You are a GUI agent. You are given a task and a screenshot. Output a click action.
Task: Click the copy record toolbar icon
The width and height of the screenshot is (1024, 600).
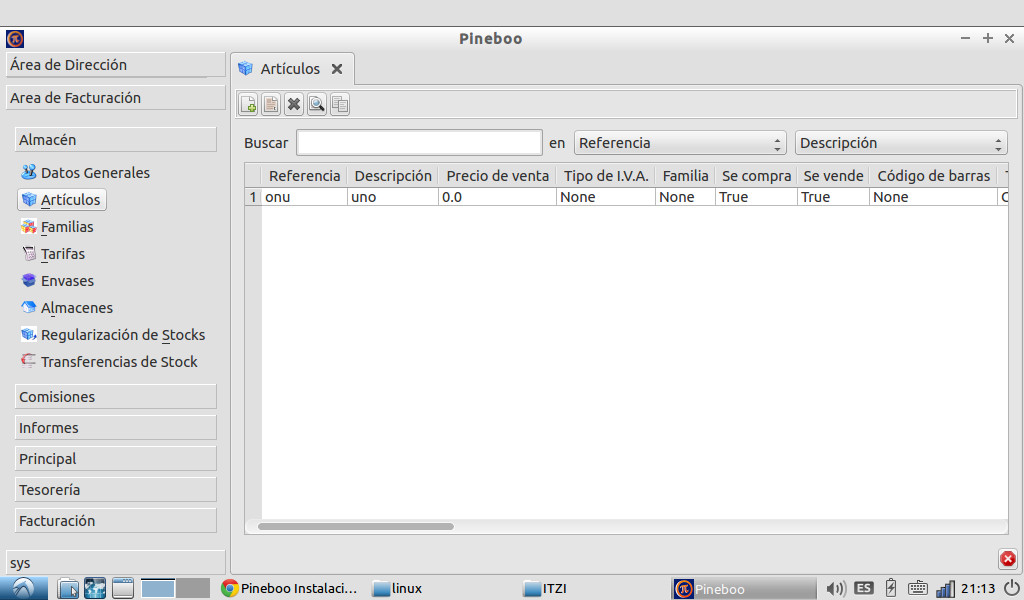340,104
